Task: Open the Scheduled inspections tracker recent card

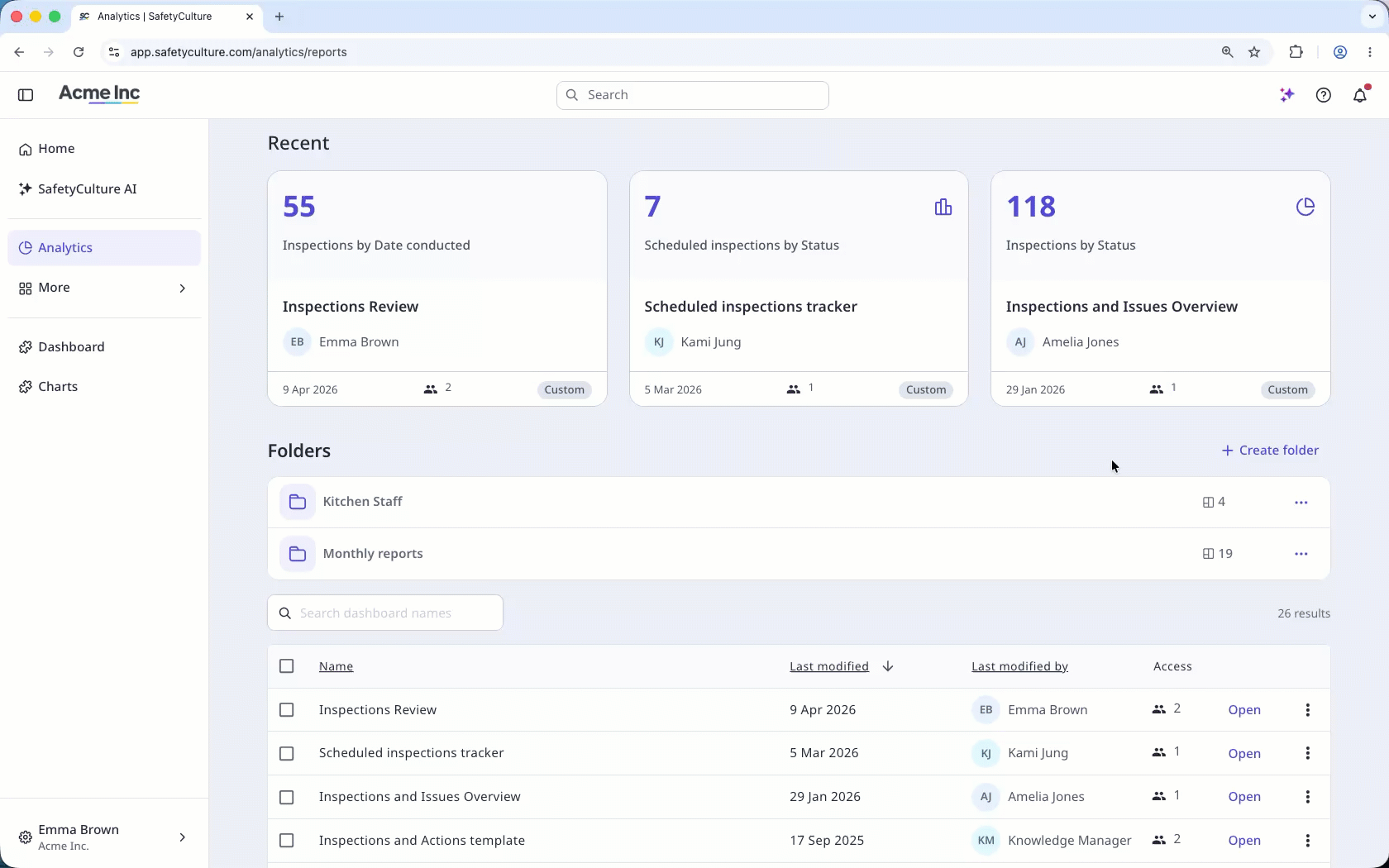Action: (x=799, y=289)
